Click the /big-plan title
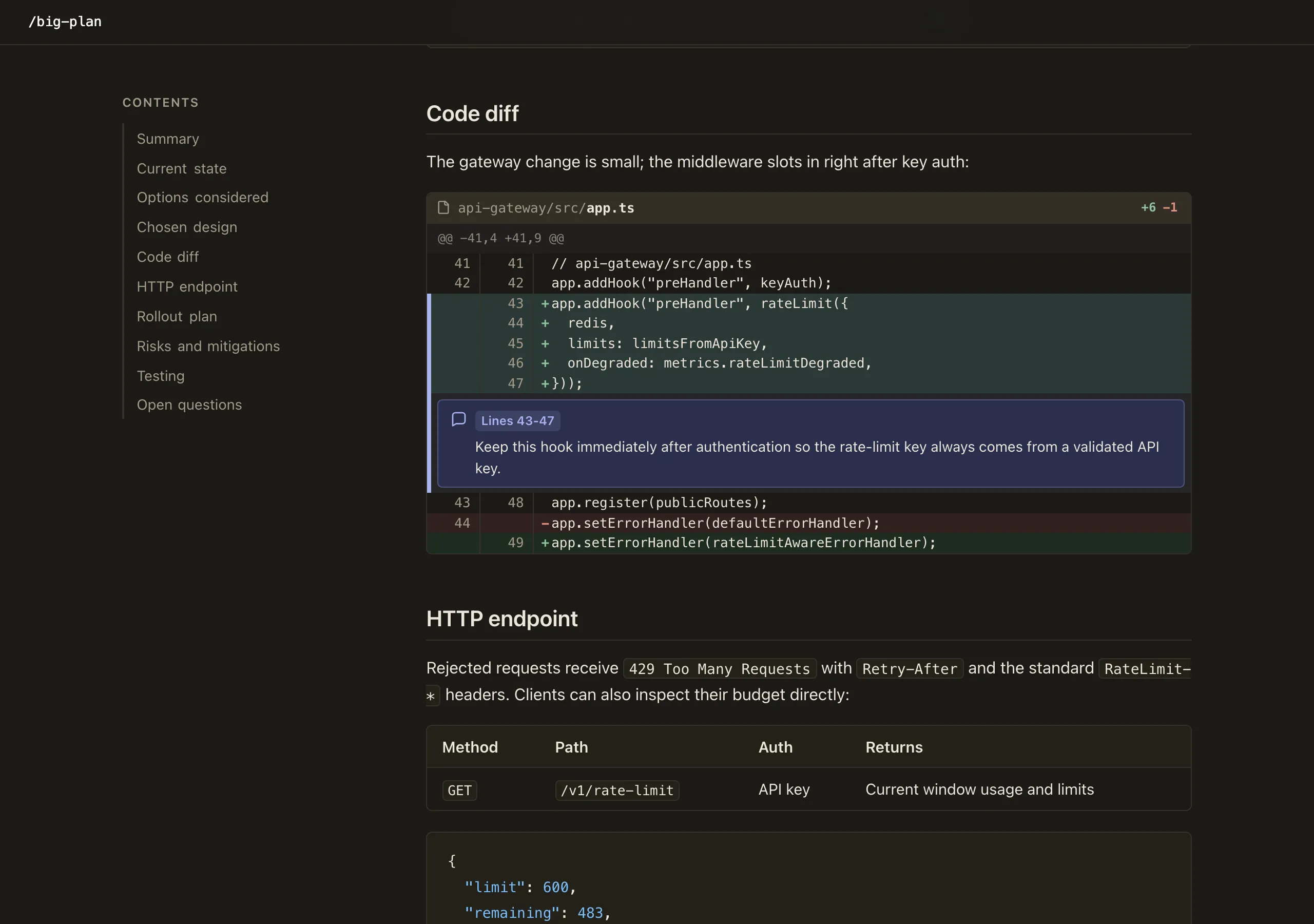1314x924 pixels. click(65, 22)
